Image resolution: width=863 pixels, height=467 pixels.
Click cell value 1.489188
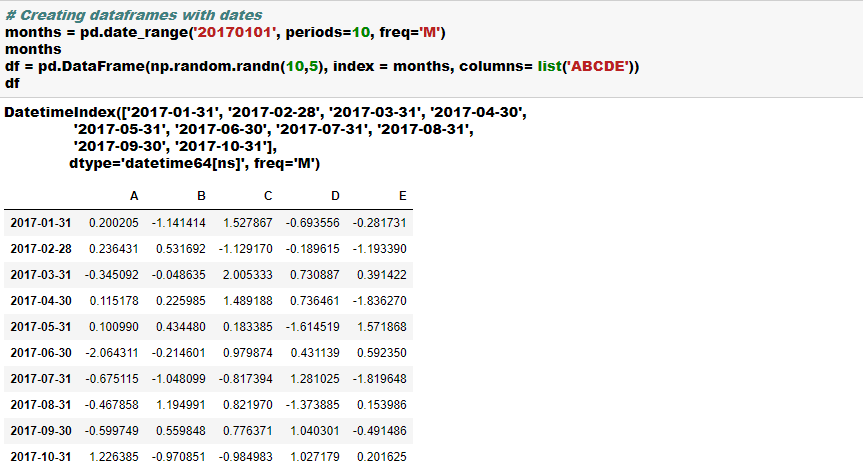point(248,301)
